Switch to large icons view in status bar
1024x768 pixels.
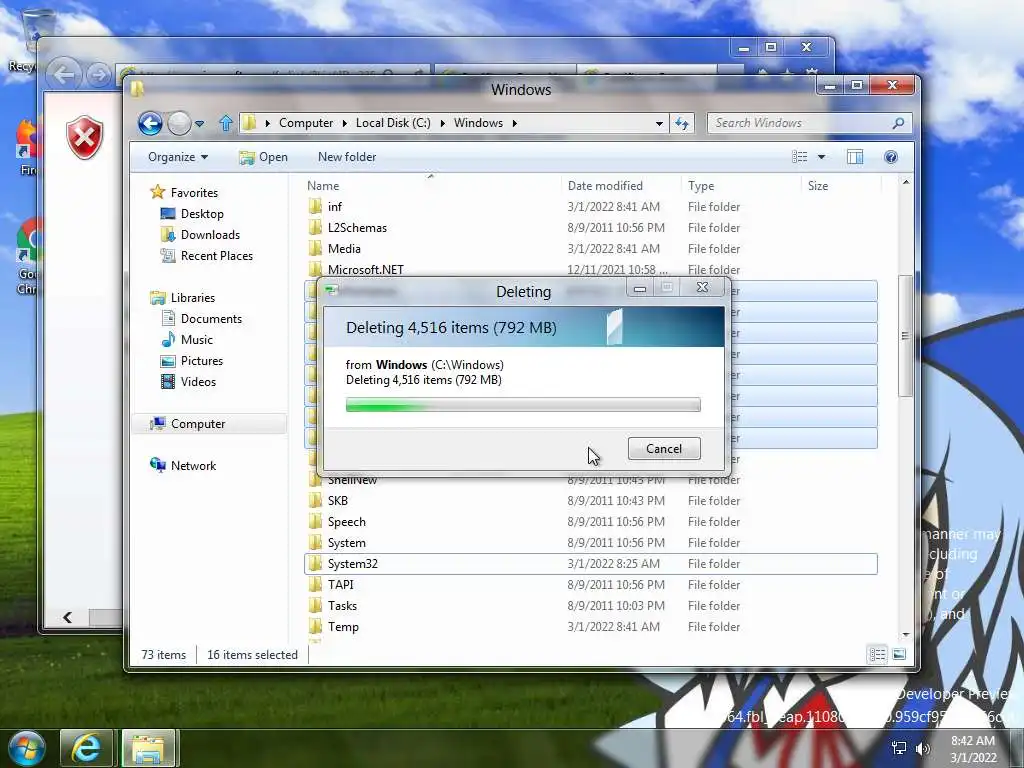[899, 654]
